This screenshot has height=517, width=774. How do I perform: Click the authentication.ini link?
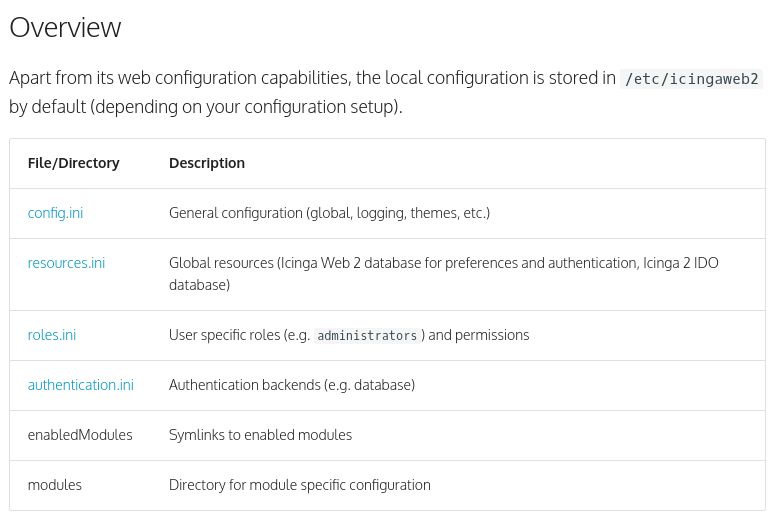(80, 385)
